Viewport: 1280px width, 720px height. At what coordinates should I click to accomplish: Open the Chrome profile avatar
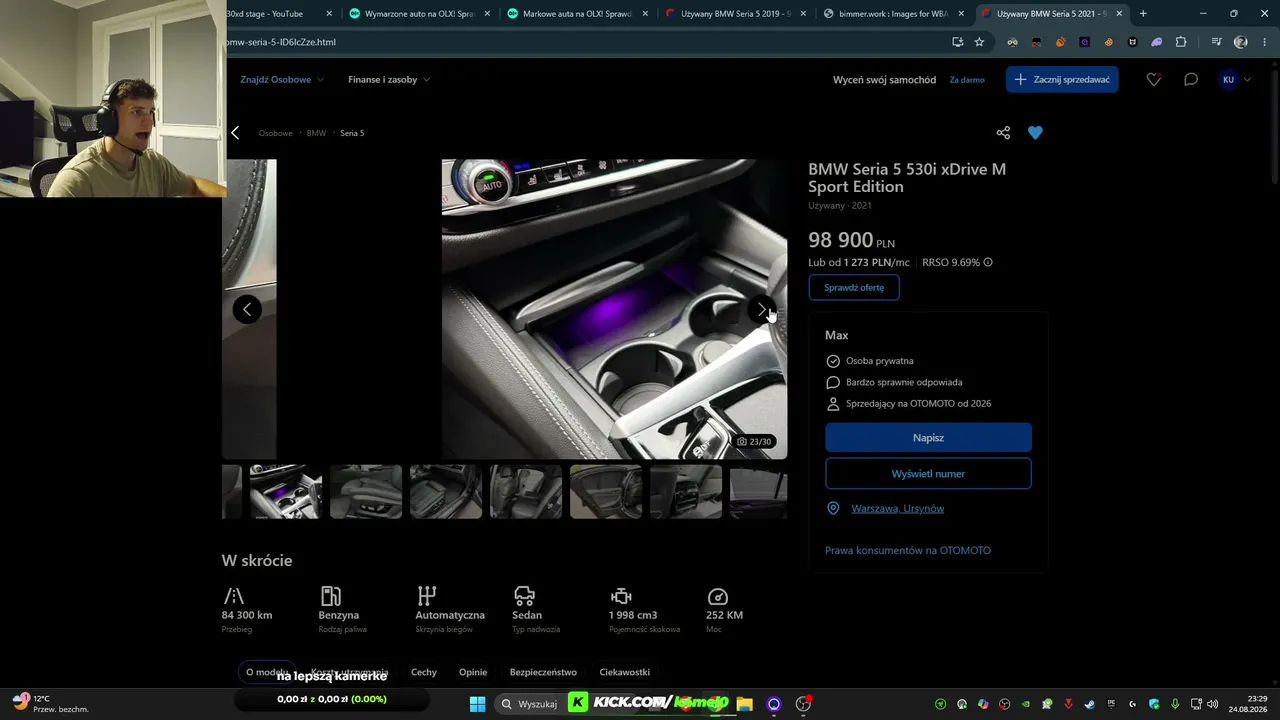click(1241, 42)
